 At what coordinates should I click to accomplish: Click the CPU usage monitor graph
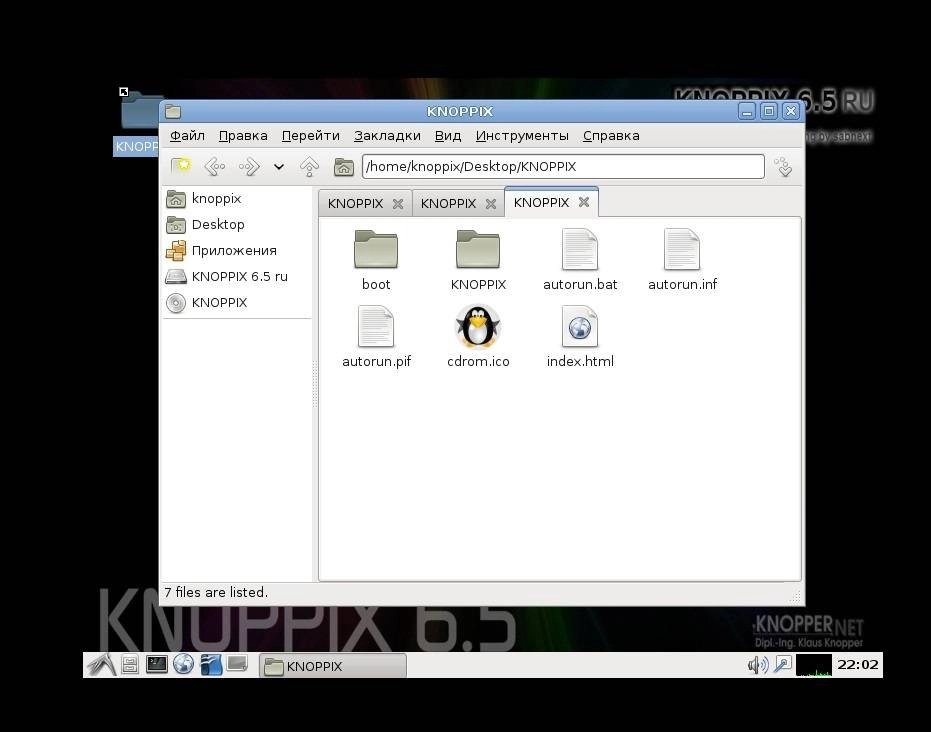[813, 664]
